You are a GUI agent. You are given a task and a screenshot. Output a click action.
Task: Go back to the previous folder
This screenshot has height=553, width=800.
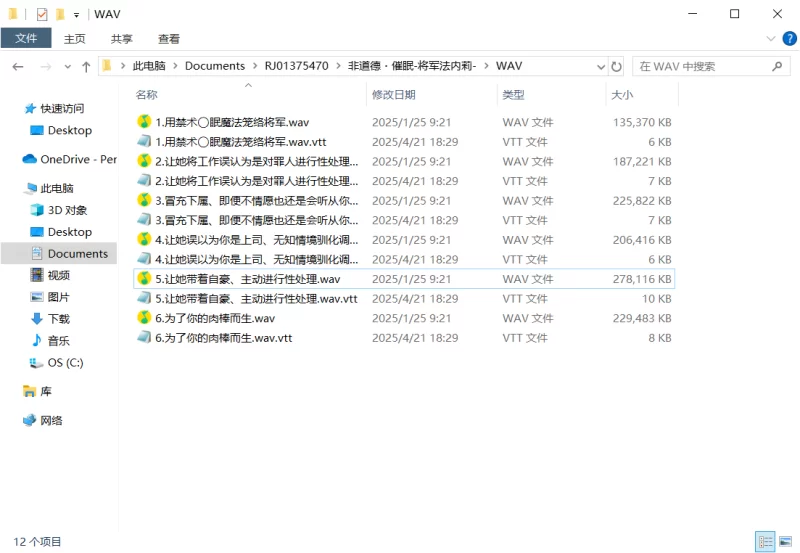[18, 66]
